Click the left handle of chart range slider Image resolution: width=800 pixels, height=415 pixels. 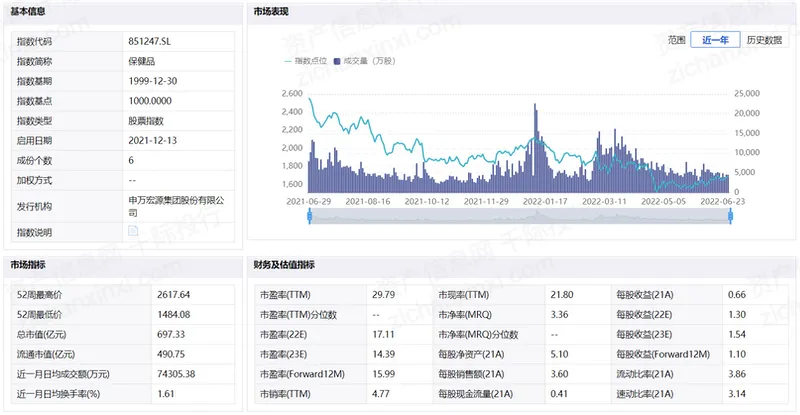pos(310,216)
